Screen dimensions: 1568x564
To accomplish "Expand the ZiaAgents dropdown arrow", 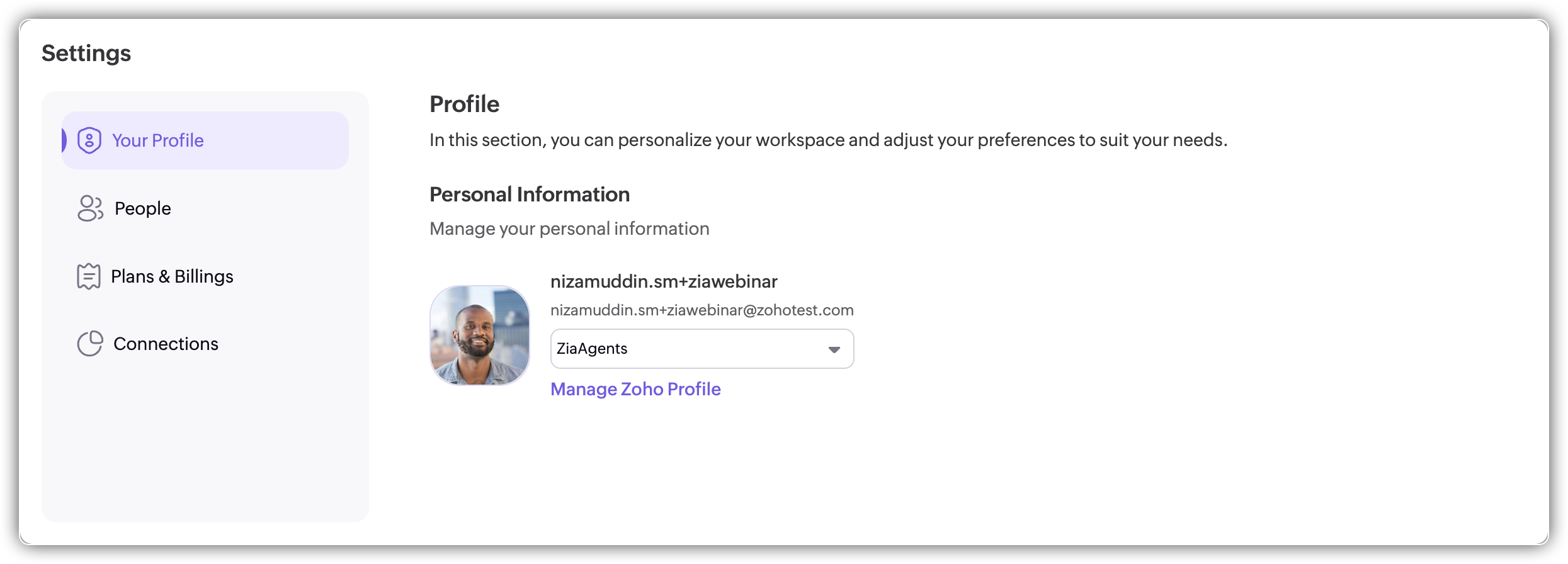I will pyautogui.click(x=834, y=349).
